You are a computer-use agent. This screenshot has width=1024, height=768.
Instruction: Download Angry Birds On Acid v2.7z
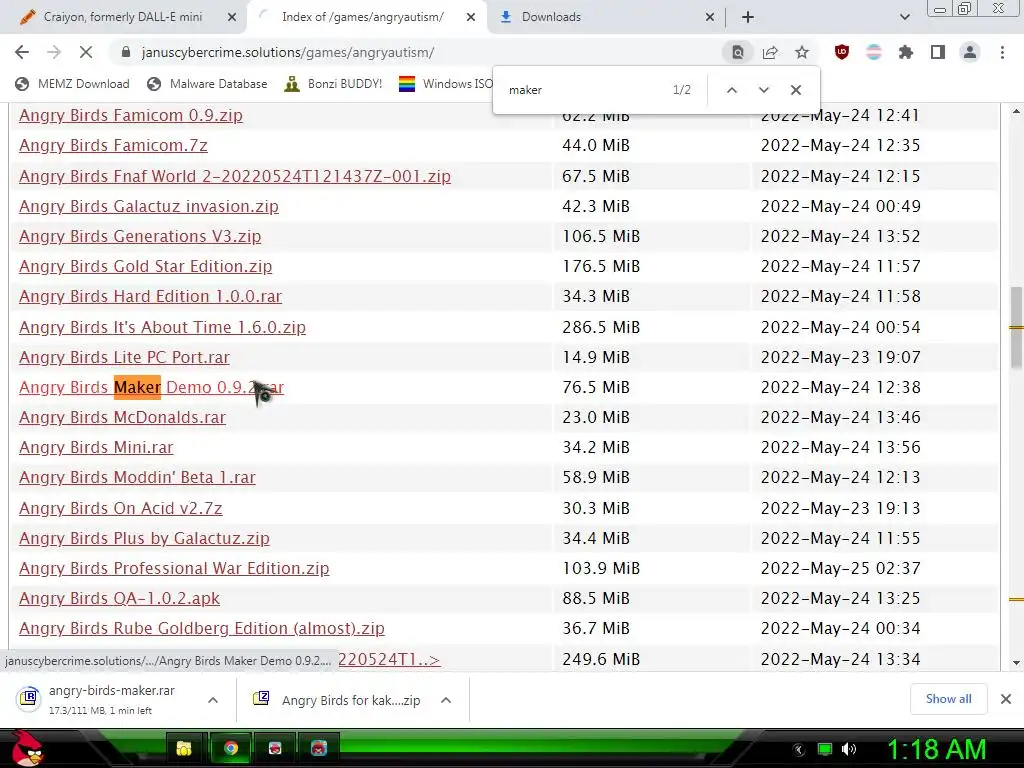point(121,508)
